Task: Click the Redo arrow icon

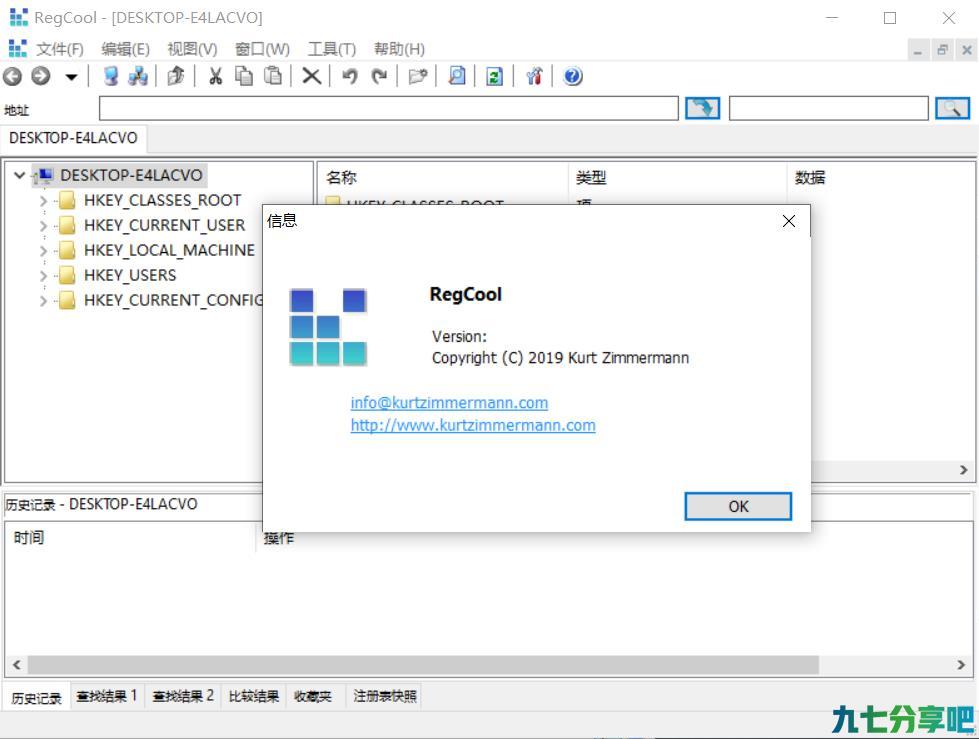Action: (379, 76)
